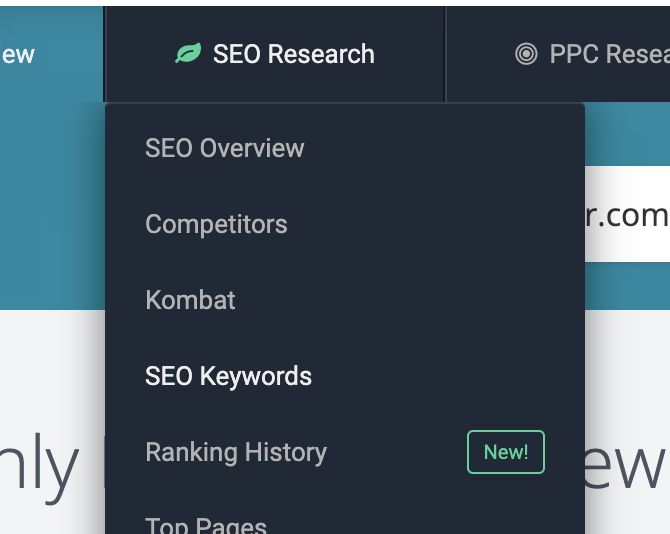Click the large heading text right of menu
Viewport: 670px width, 534px height.
[624, 467]
